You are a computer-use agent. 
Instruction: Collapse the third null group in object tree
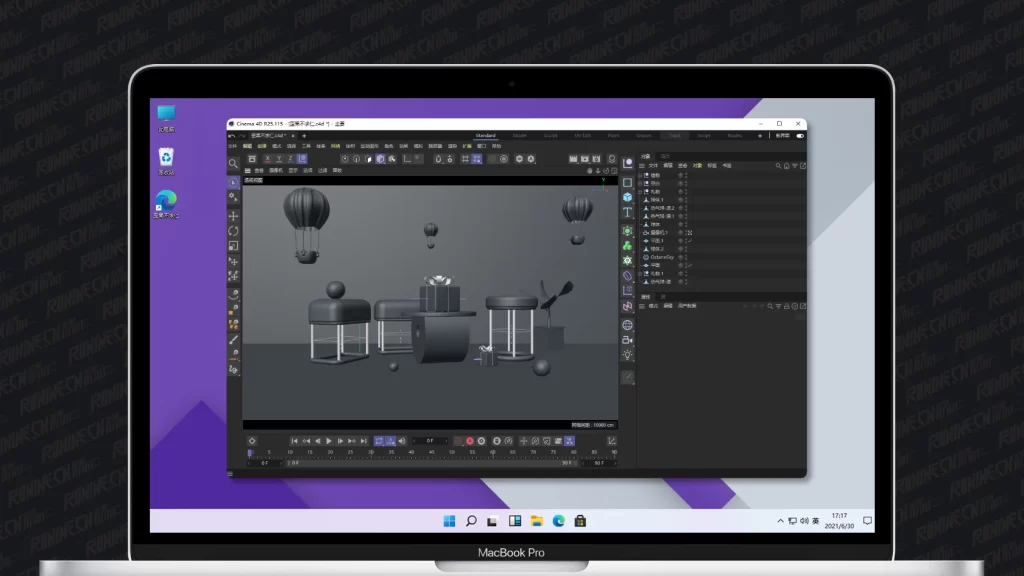(641, 191)
